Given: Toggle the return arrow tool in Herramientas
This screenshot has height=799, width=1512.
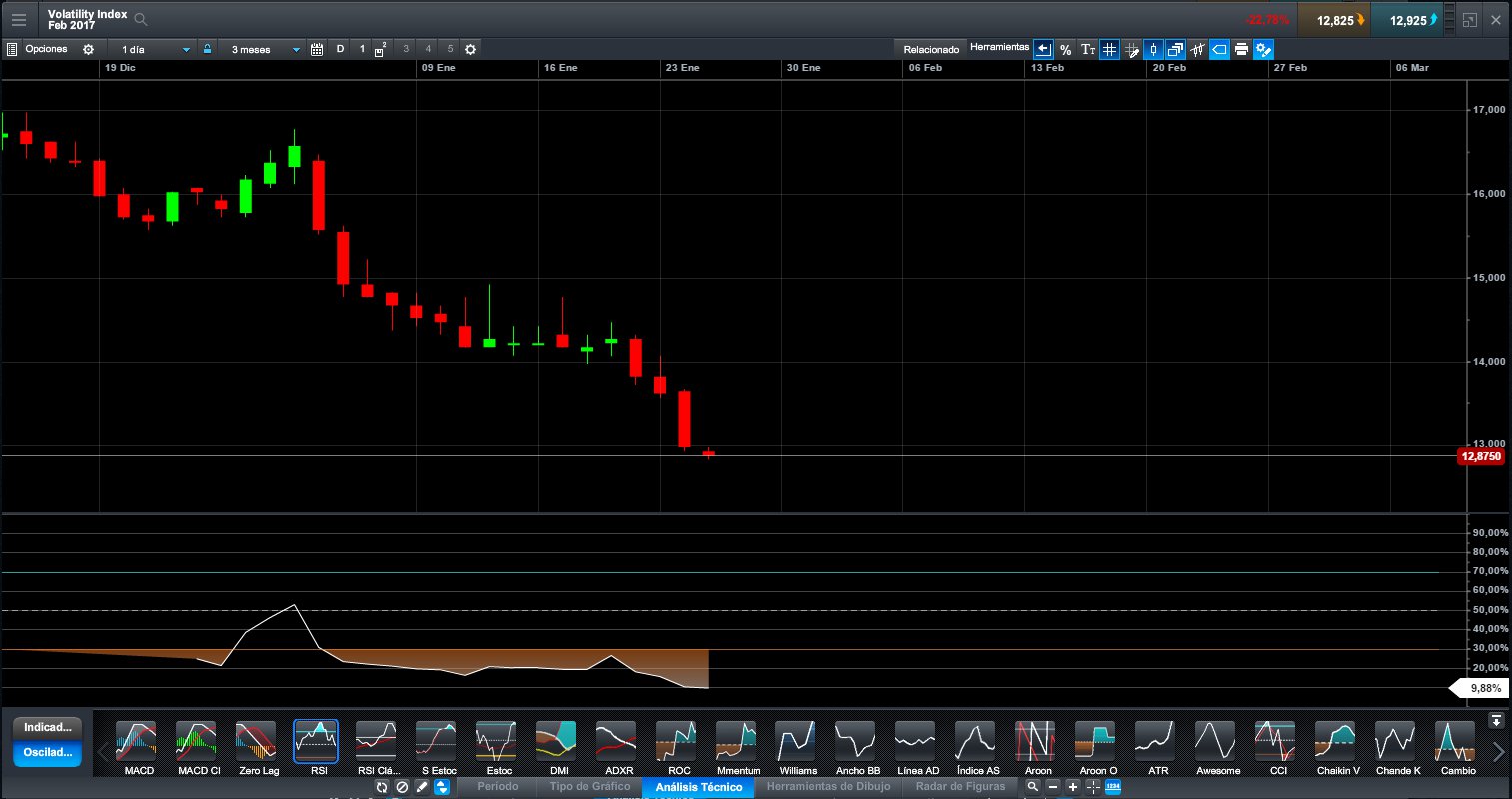Looking at the screenshot, I should click(x=1043, y=49).
